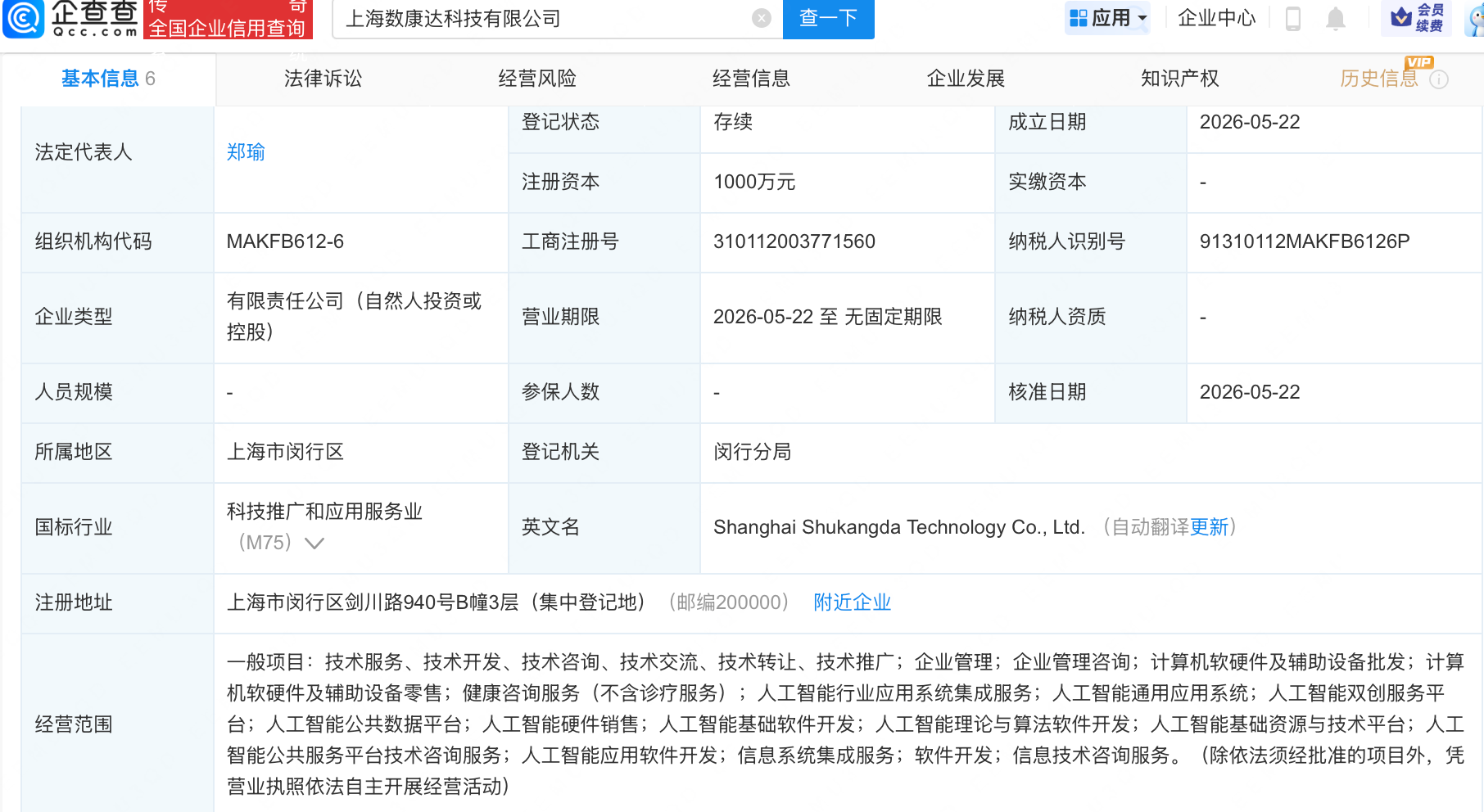Select the tax ID 91310112MAKFB6126P
The height and width of the screenshot is (812, 1484).
pyautogui.click(x=1305, y=241)
